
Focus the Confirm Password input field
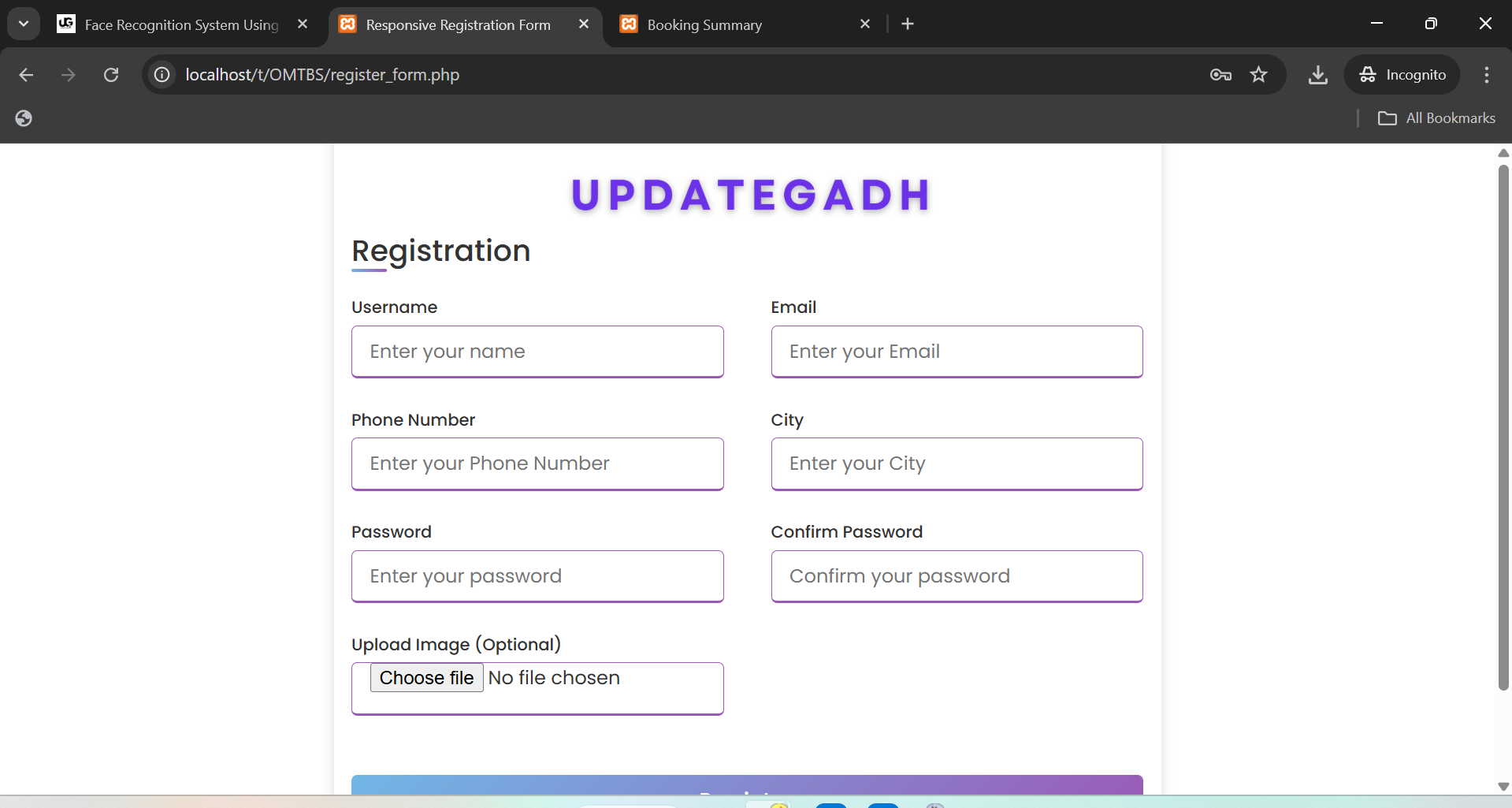pyautogui.click(x=957, y=576)
